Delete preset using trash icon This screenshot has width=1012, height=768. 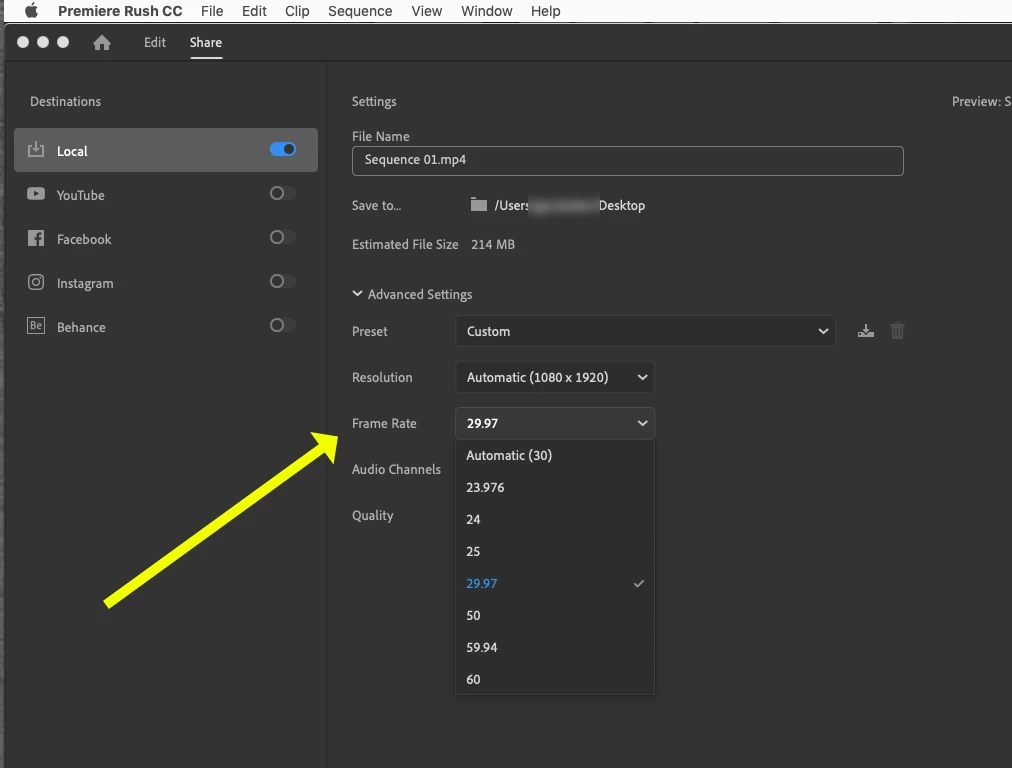tap(897, 331)
